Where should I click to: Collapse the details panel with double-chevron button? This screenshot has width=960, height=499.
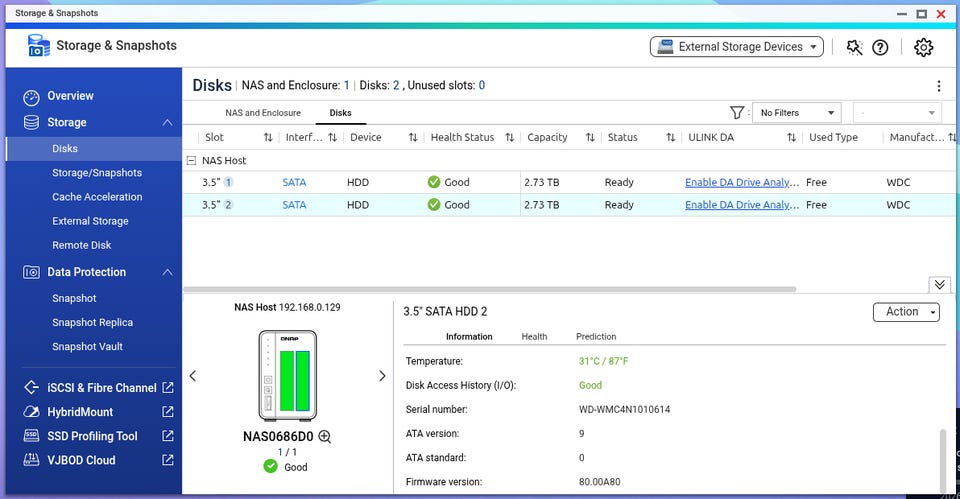[939, 285]
